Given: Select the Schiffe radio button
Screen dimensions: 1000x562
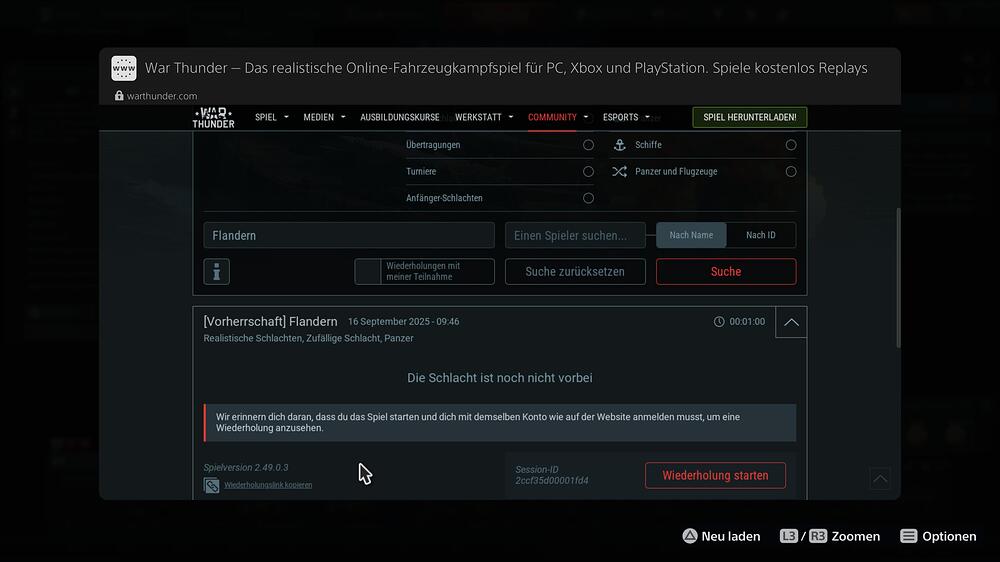Looking at the screenshot, I should [x=791, y=145].
